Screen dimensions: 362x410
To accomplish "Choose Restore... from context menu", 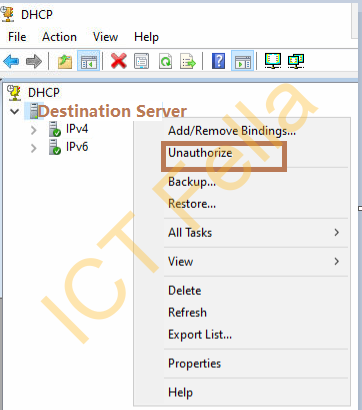I will [242, 204].
